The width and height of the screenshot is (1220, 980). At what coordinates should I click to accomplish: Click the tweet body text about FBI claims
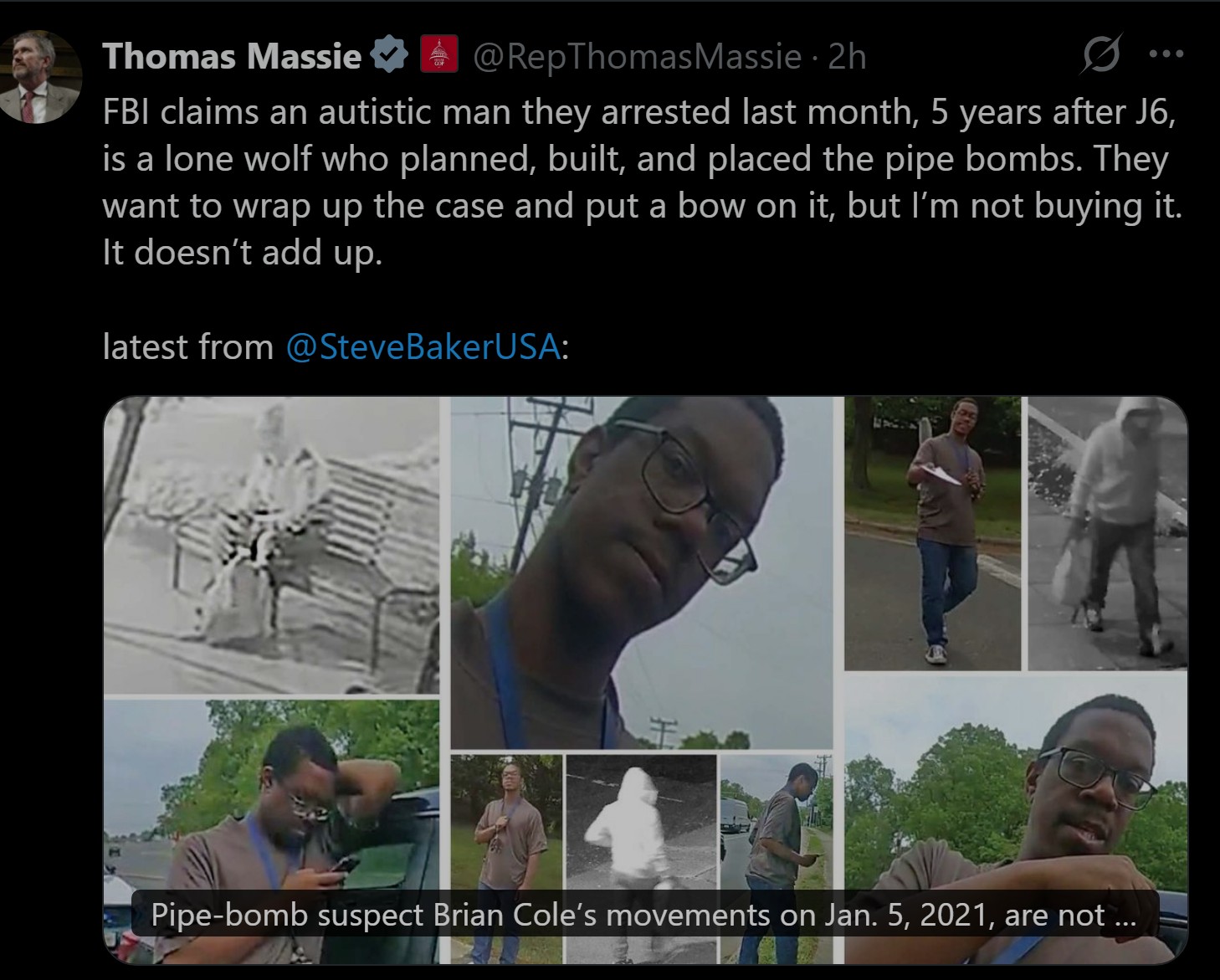pyautogui.click(x=643, y=182)
